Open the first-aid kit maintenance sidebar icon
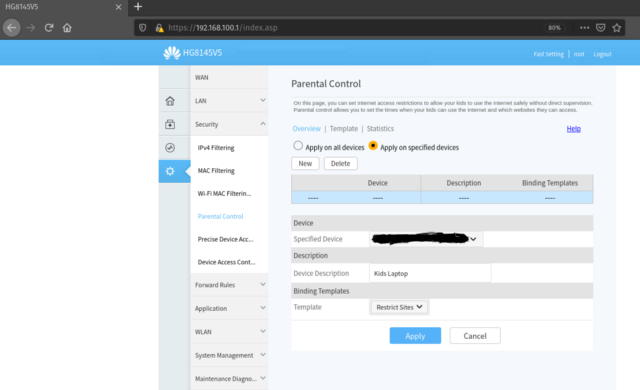The width and height of the screenshot is (640, 390). click(x=170, y=124)
